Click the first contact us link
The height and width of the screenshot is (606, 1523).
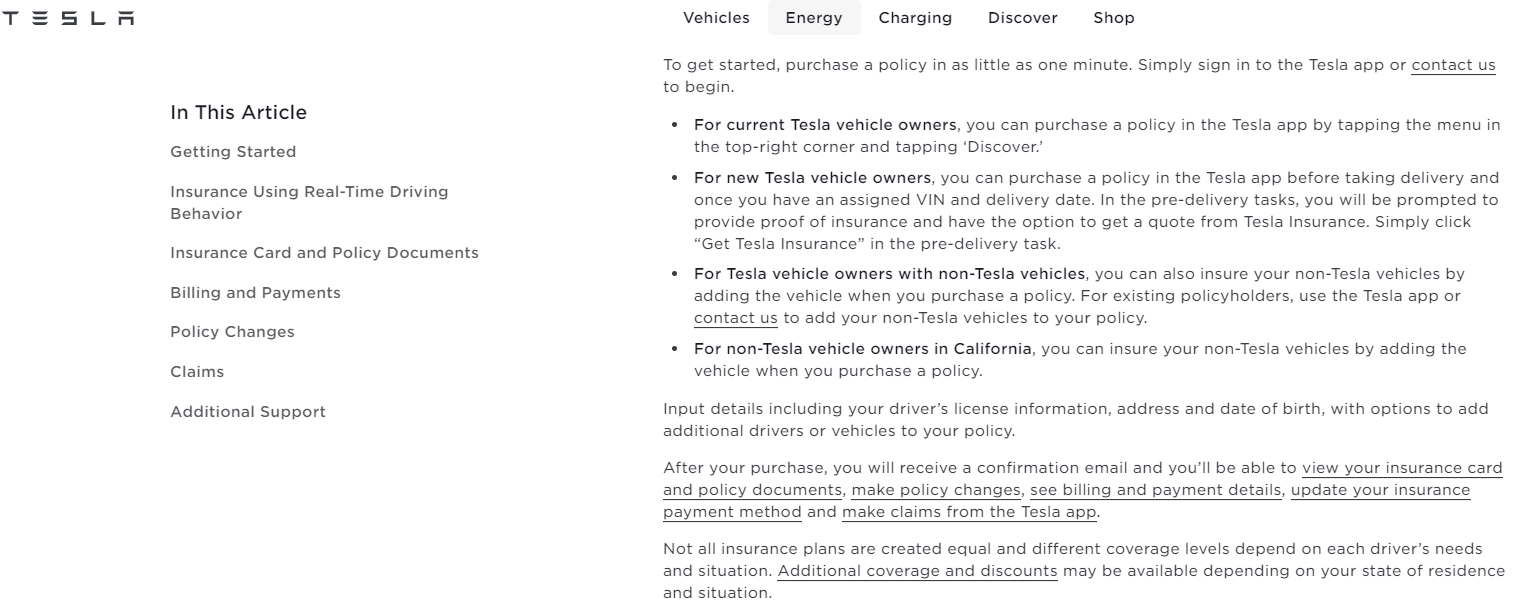pyautogui.click(x=1453, y=65)
